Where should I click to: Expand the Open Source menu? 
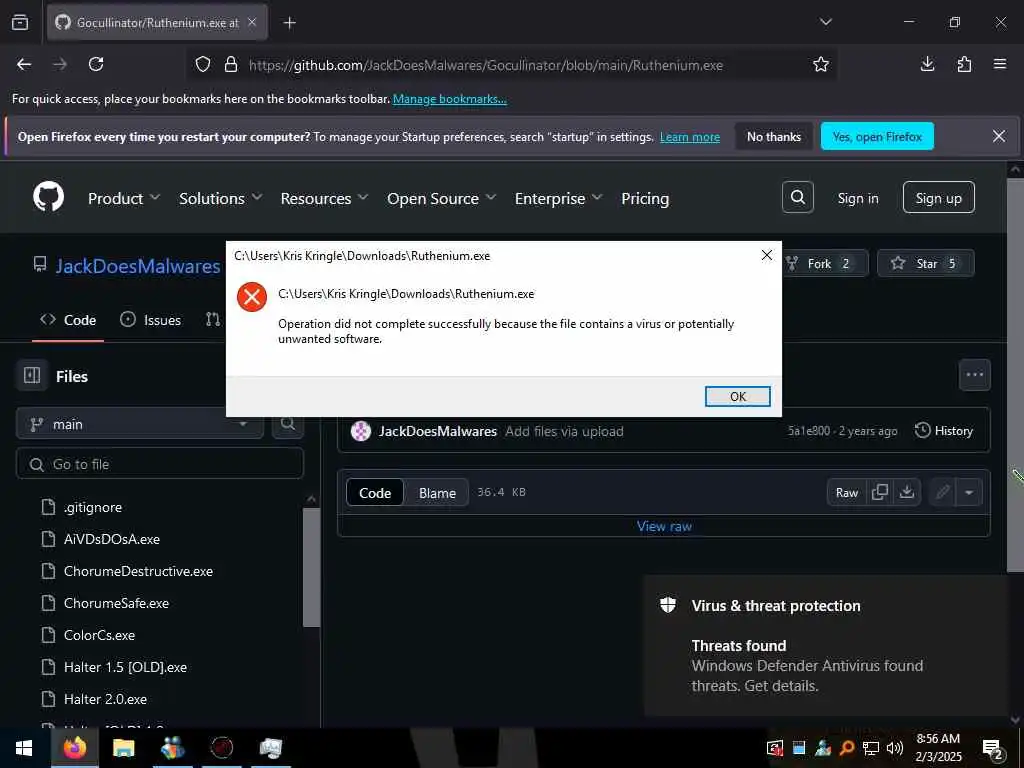[x=441, y=199]
